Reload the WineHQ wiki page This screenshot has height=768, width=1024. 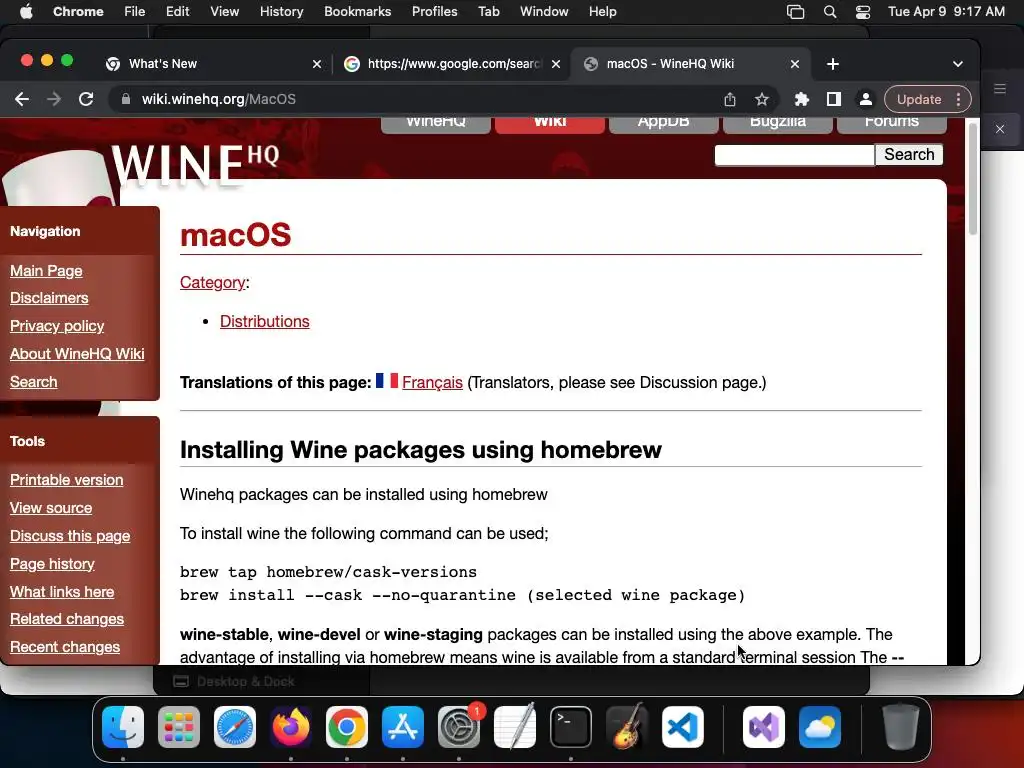pos(86,99)
